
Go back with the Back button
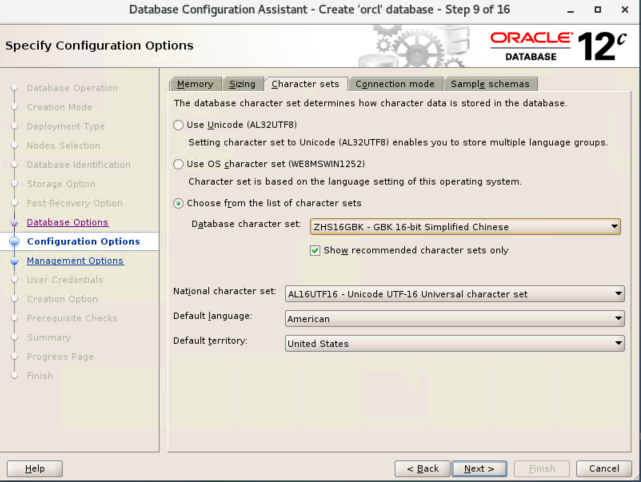423,469
